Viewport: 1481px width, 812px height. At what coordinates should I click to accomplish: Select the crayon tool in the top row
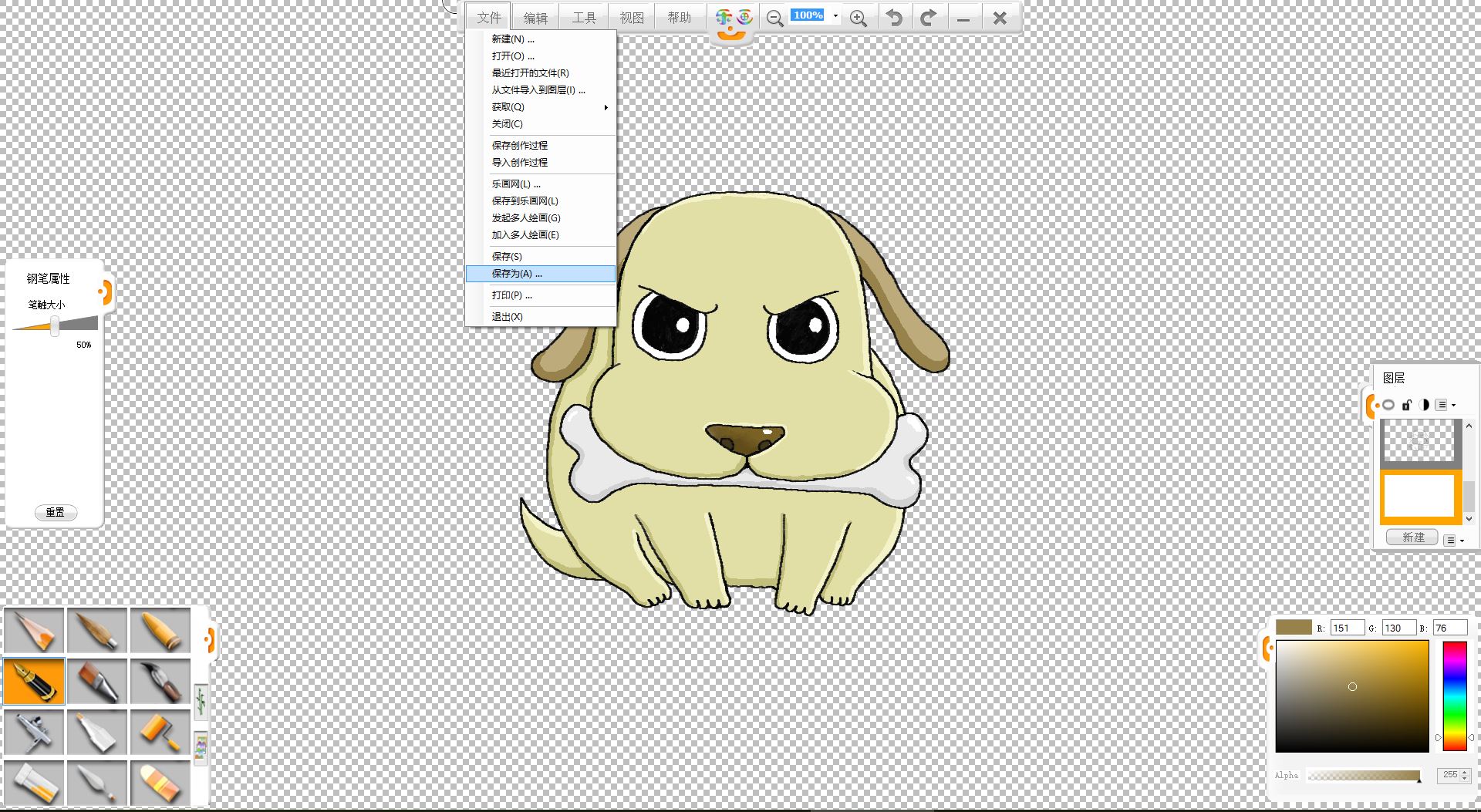[160, 631]
